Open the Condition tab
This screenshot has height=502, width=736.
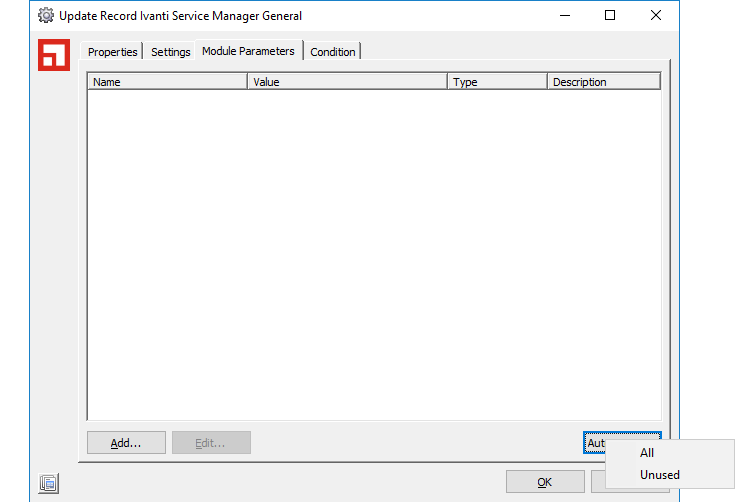[333, 52]
